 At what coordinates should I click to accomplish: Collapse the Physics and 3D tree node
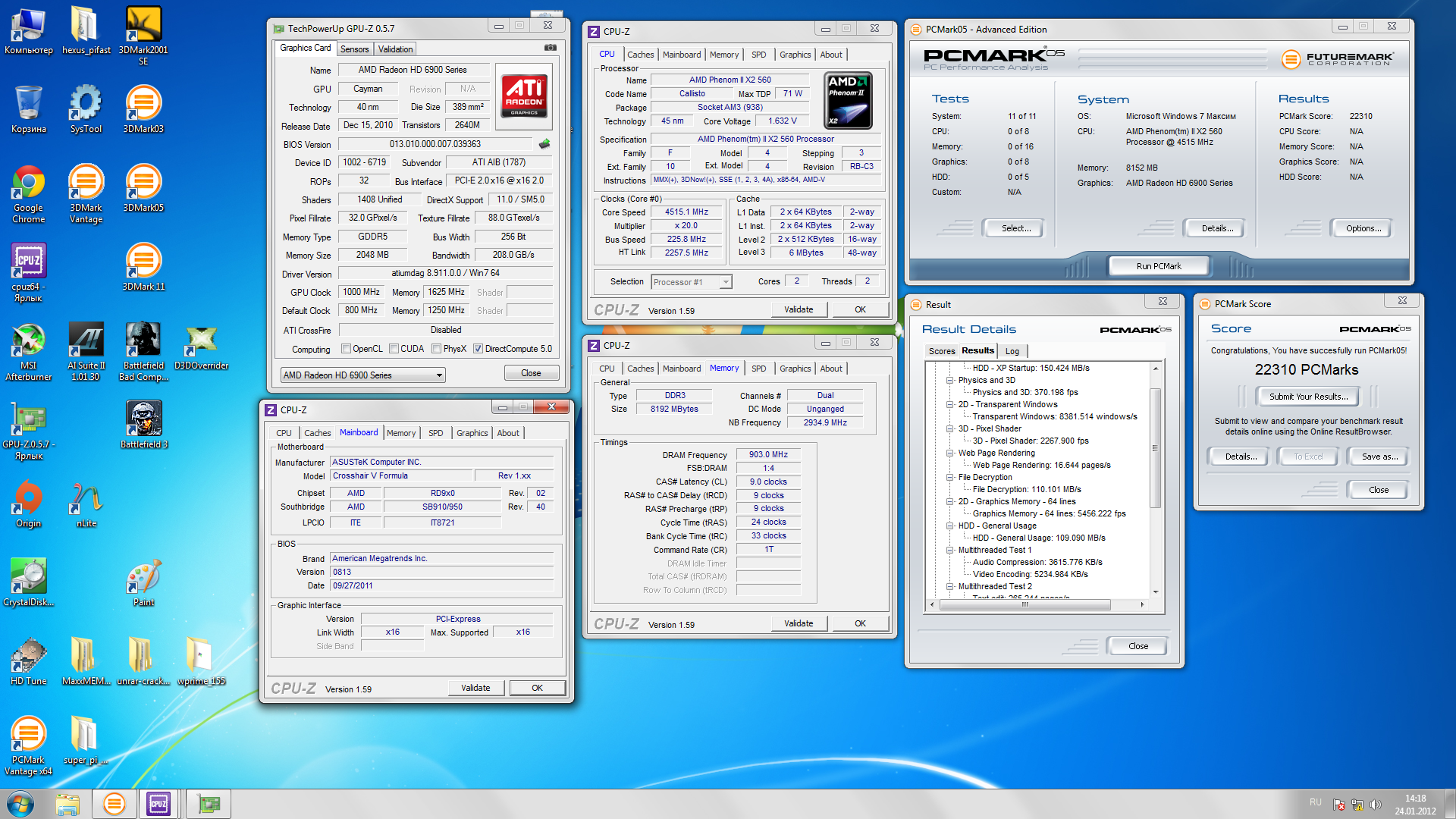pos(949,380)
